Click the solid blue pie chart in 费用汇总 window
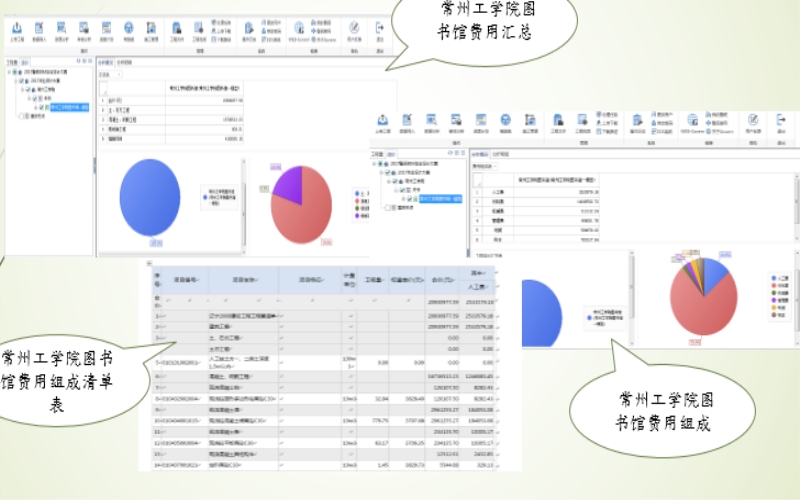 pyautogui.click(x=150, y=197)
